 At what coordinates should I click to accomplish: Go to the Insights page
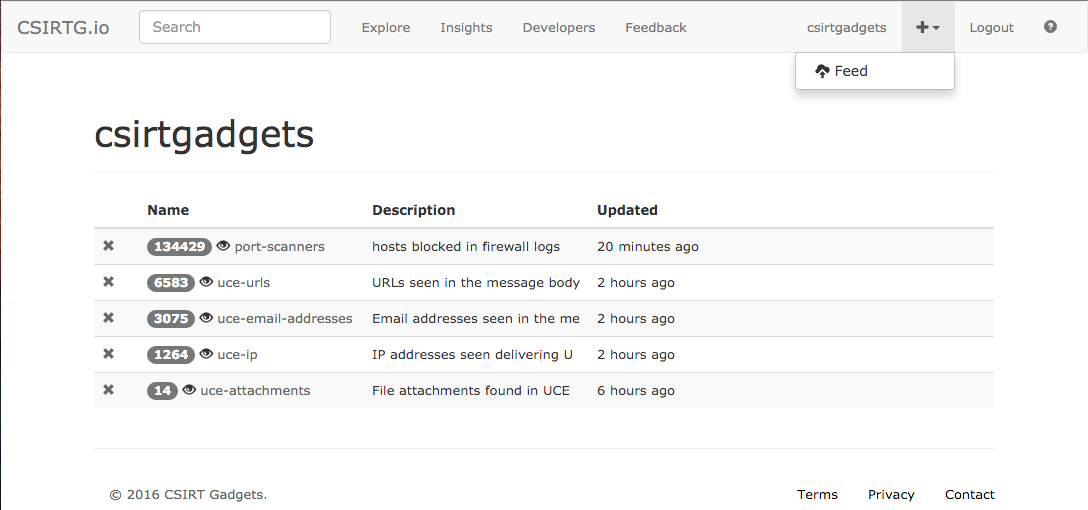[x=466, y=28]
